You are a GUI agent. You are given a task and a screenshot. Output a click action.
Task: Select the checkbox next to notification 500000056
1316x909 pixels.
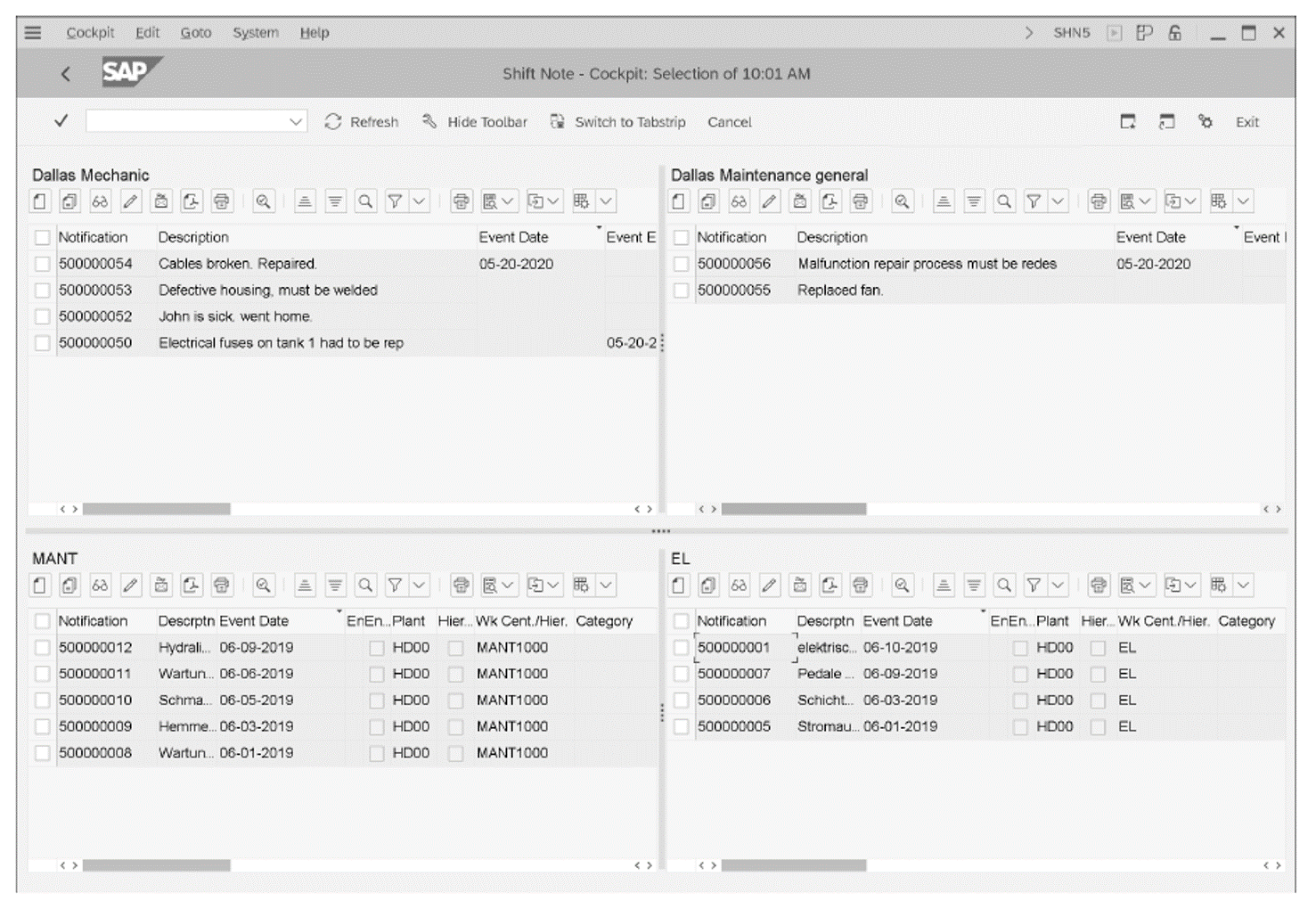[681, 264]
